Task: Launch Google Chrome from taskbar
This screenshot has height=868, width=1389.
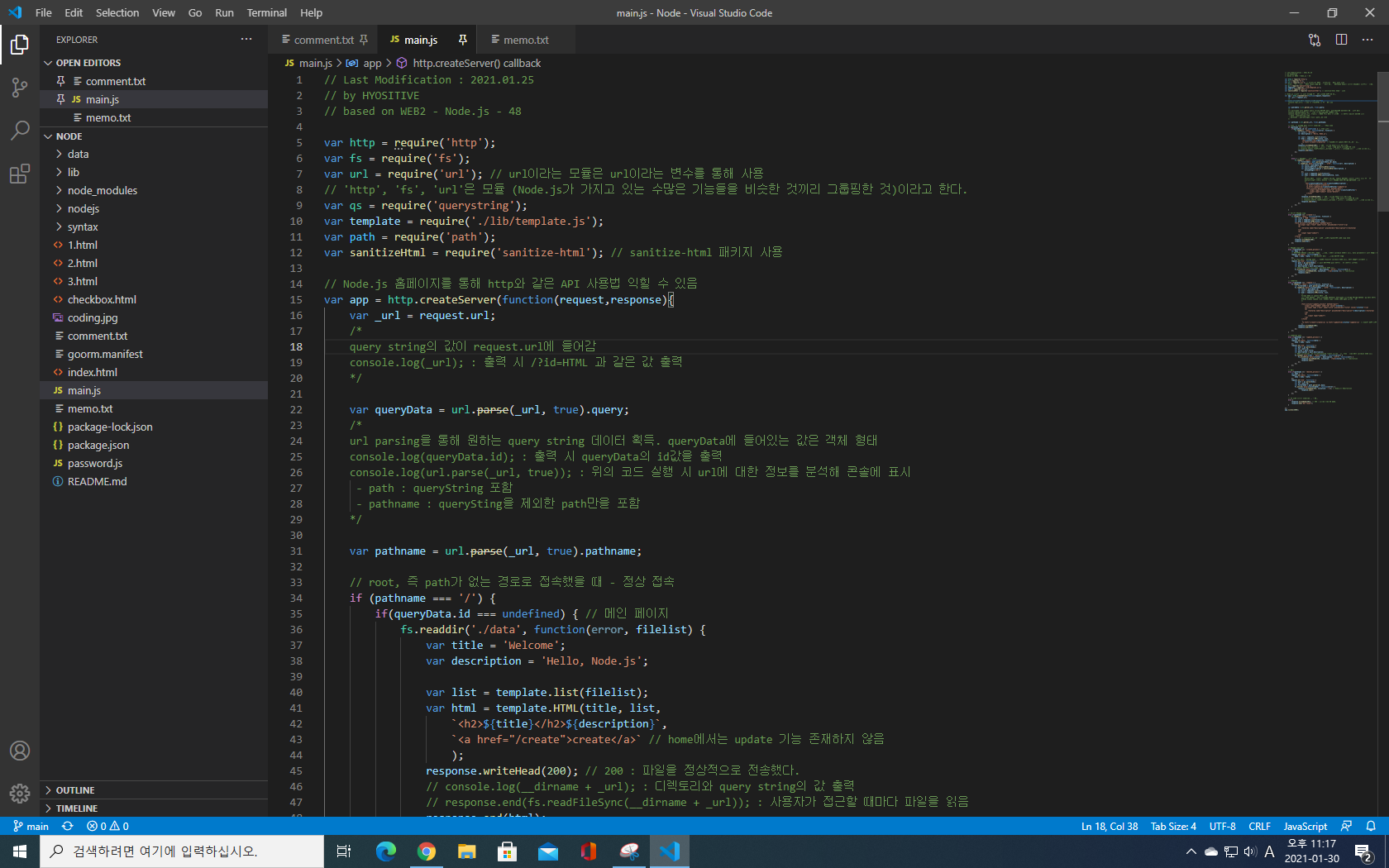Action: coord(426,851)
